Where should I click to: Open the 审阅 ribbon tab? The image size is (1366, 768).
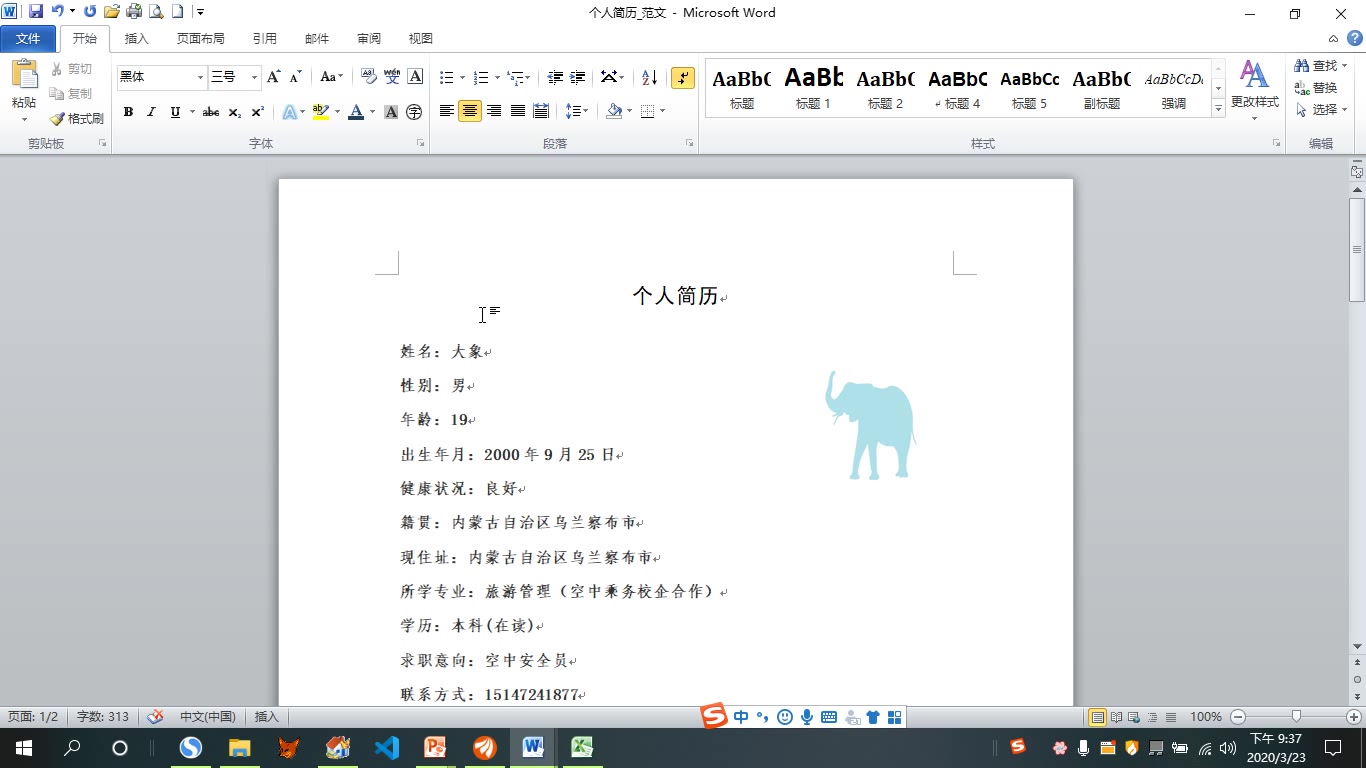pyautogui.click(x=368, y=38)
